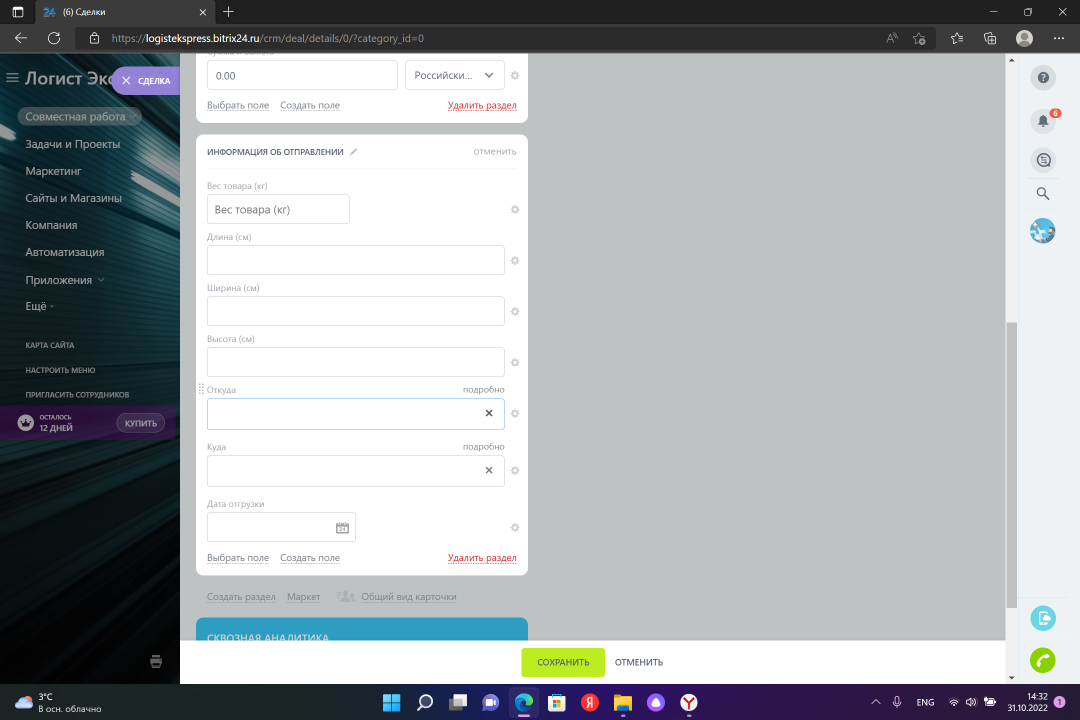The height and width of the screenshot is (720, 1080).
Task: Click the green phone call button
Action: 1043,661
